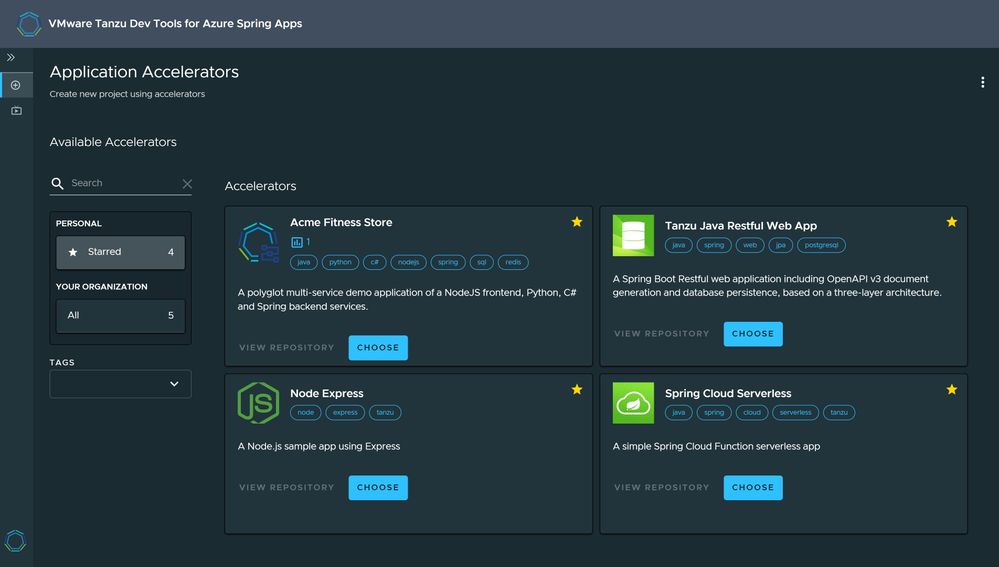
Task: Click the nodejs tag on Acme Fitness Store
Action: click(408, 262)
